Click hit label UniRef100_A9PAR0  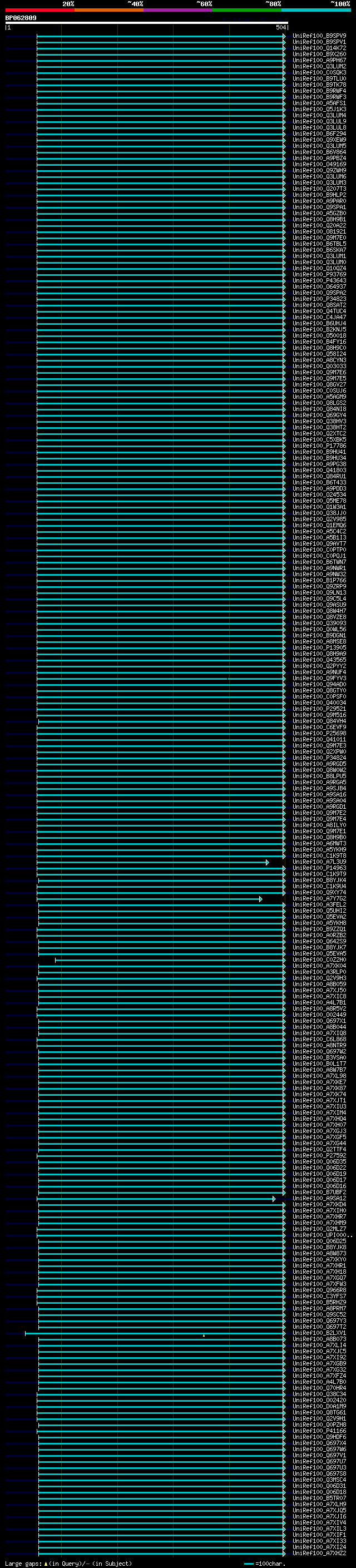(319, 201)
